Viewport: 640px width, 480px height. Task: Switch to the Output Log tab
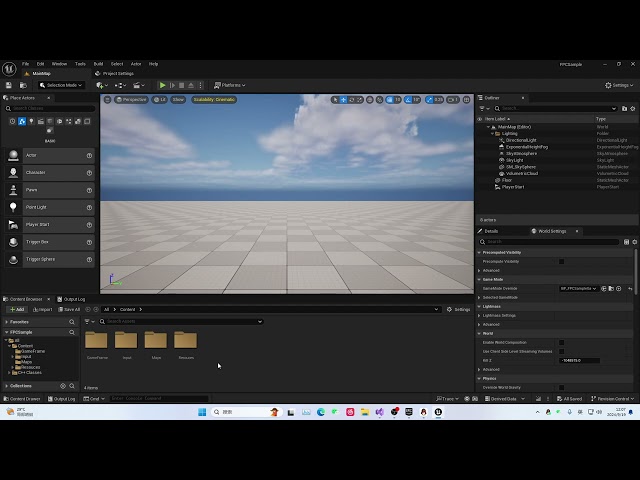(x=71, y=299)
